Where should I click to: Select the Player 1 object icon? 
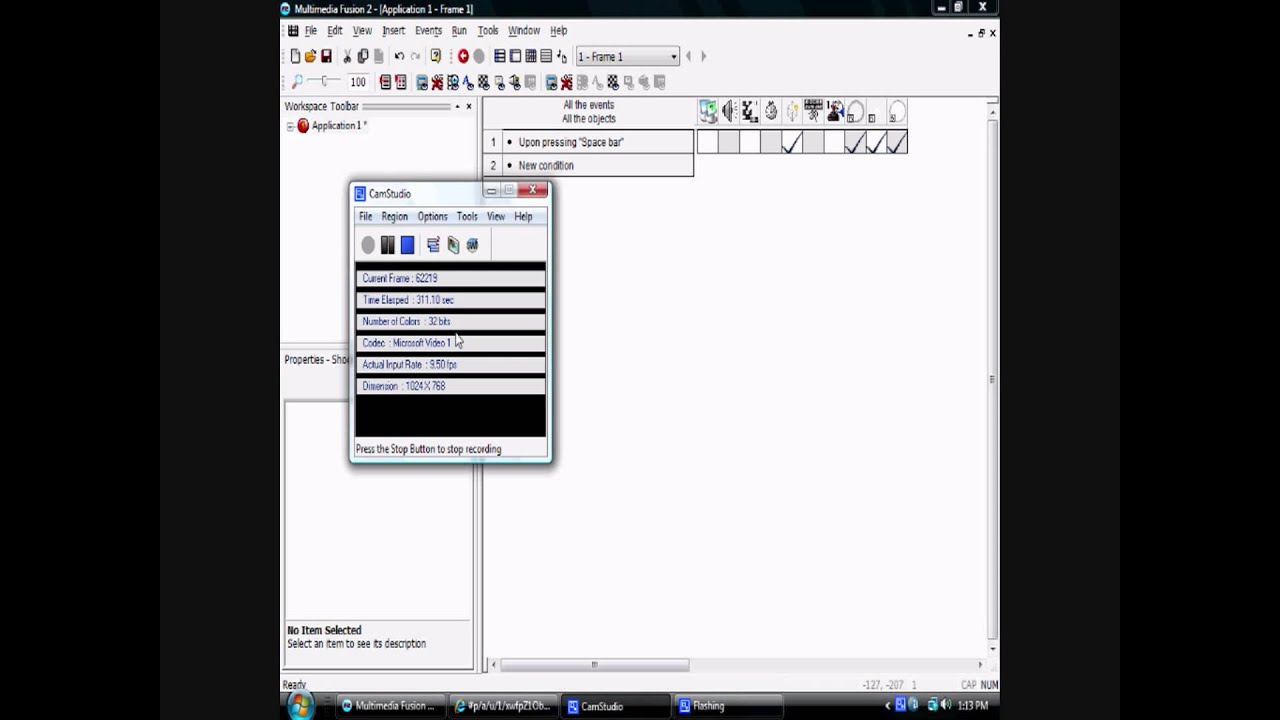pos(833,112)
